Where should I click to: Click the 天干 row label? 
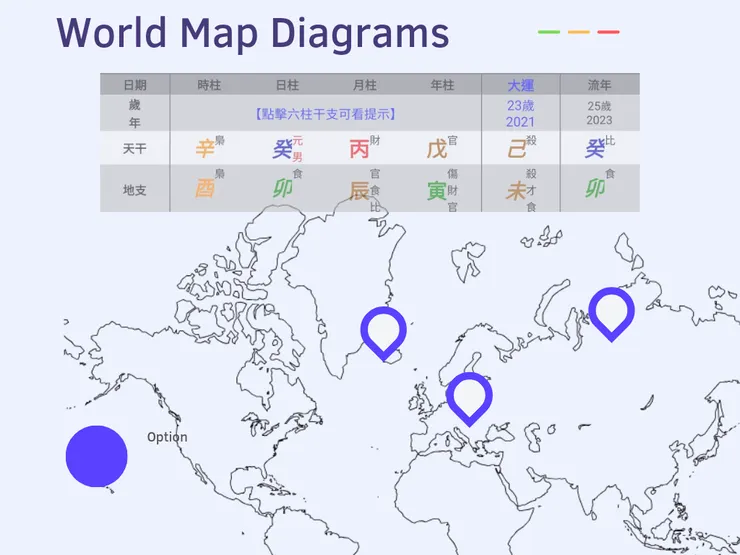[135, 149]
